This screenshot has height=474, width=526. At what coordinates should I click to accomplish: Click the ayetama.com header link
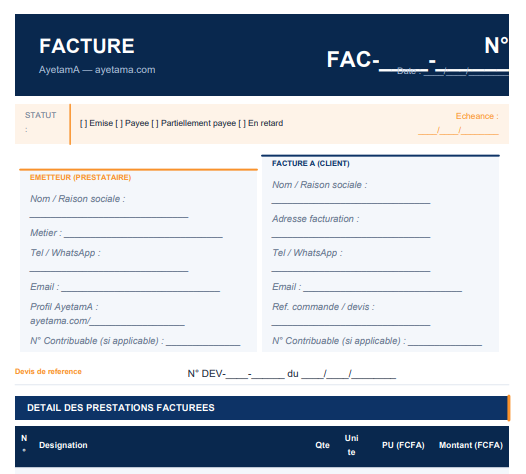point(125,70)
